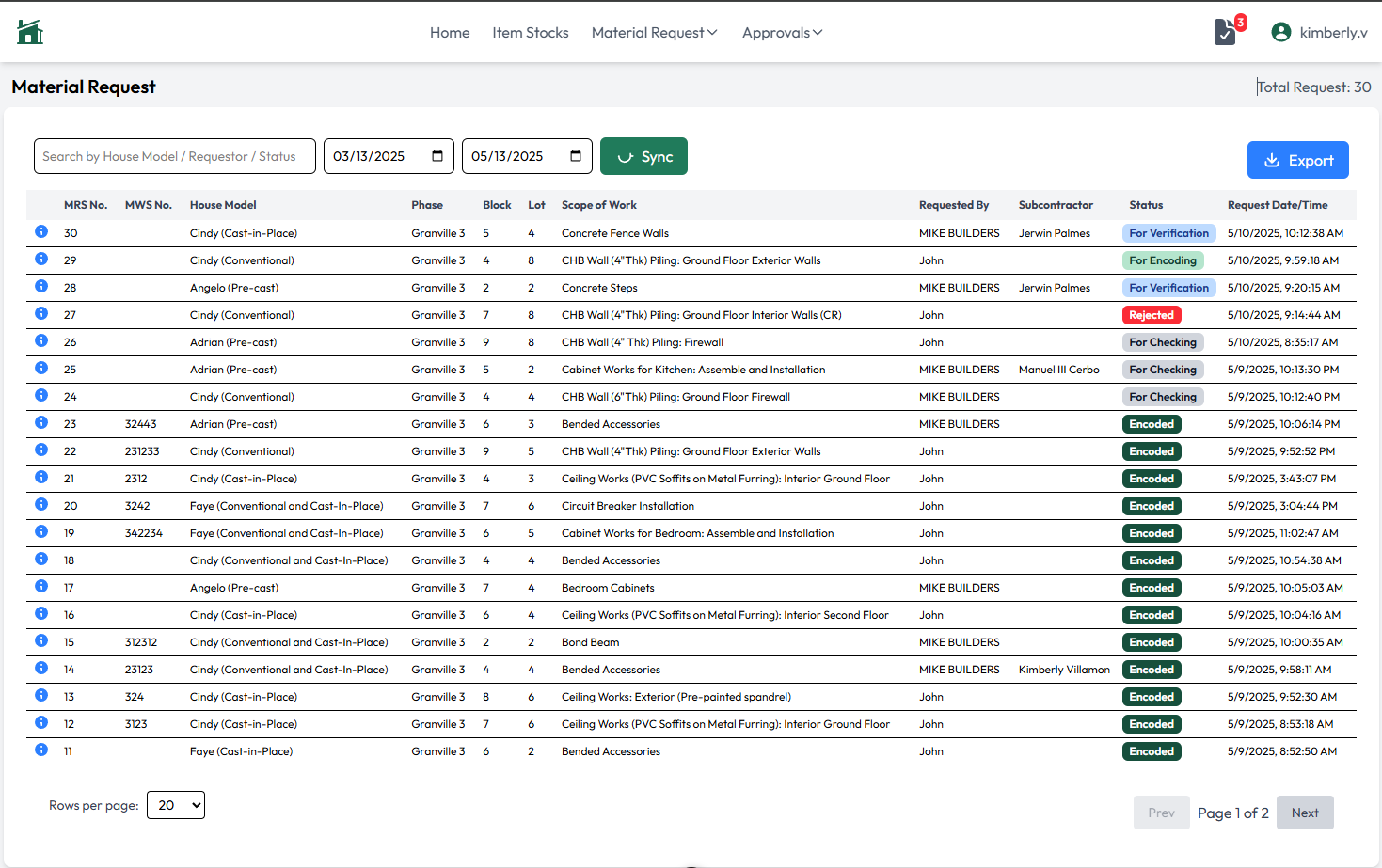The width and height of the screenshot is (1382, 868).
Task: Open the notifications task icon with badge
Action: point(1225,32)
